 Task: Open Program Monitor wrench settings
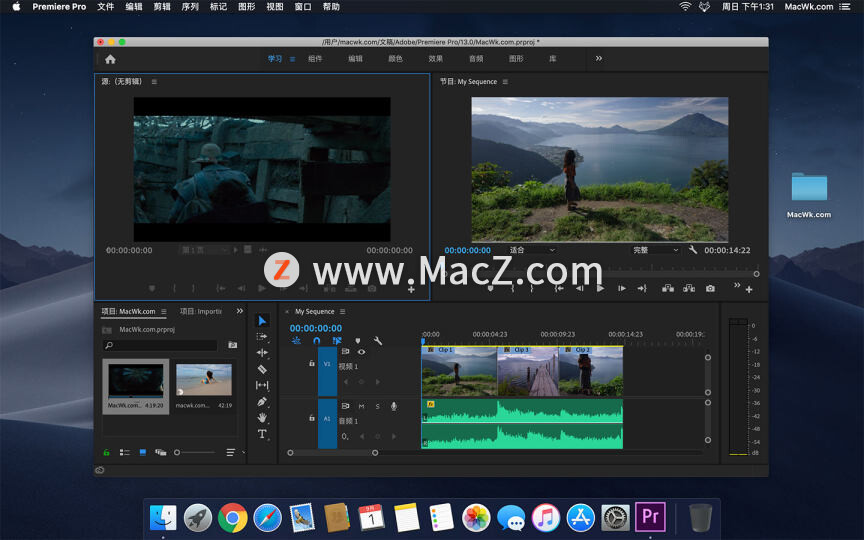point(693,250)
